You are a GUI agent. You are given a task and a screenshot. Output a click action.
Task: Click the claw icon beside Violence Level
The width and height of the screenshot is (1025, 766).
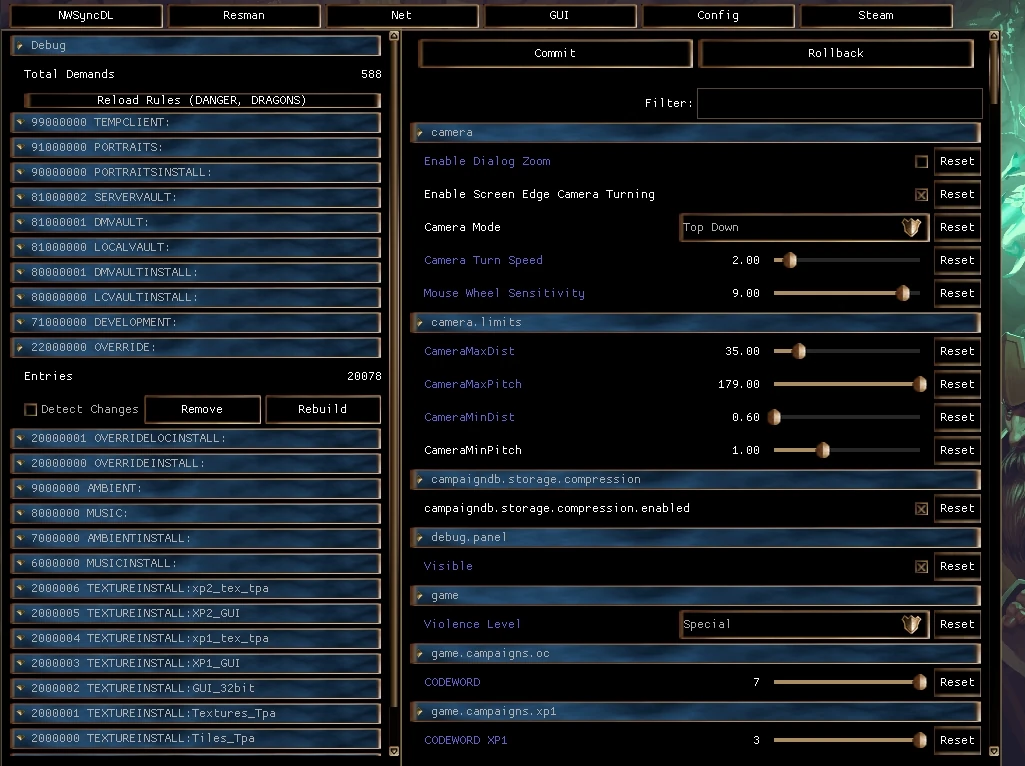point(911,624)
